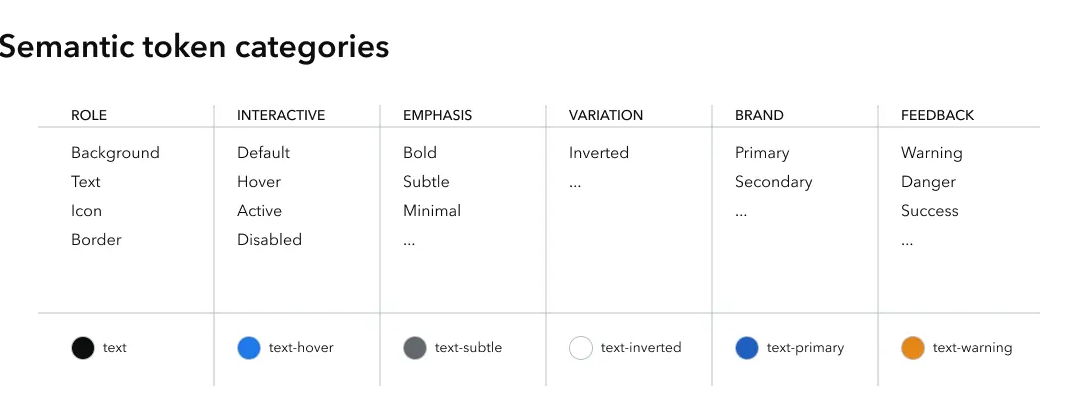This screenshot has height=413, width=1078.
Task: Select the dark blue text-primary swatch
Action: (747, 348)
